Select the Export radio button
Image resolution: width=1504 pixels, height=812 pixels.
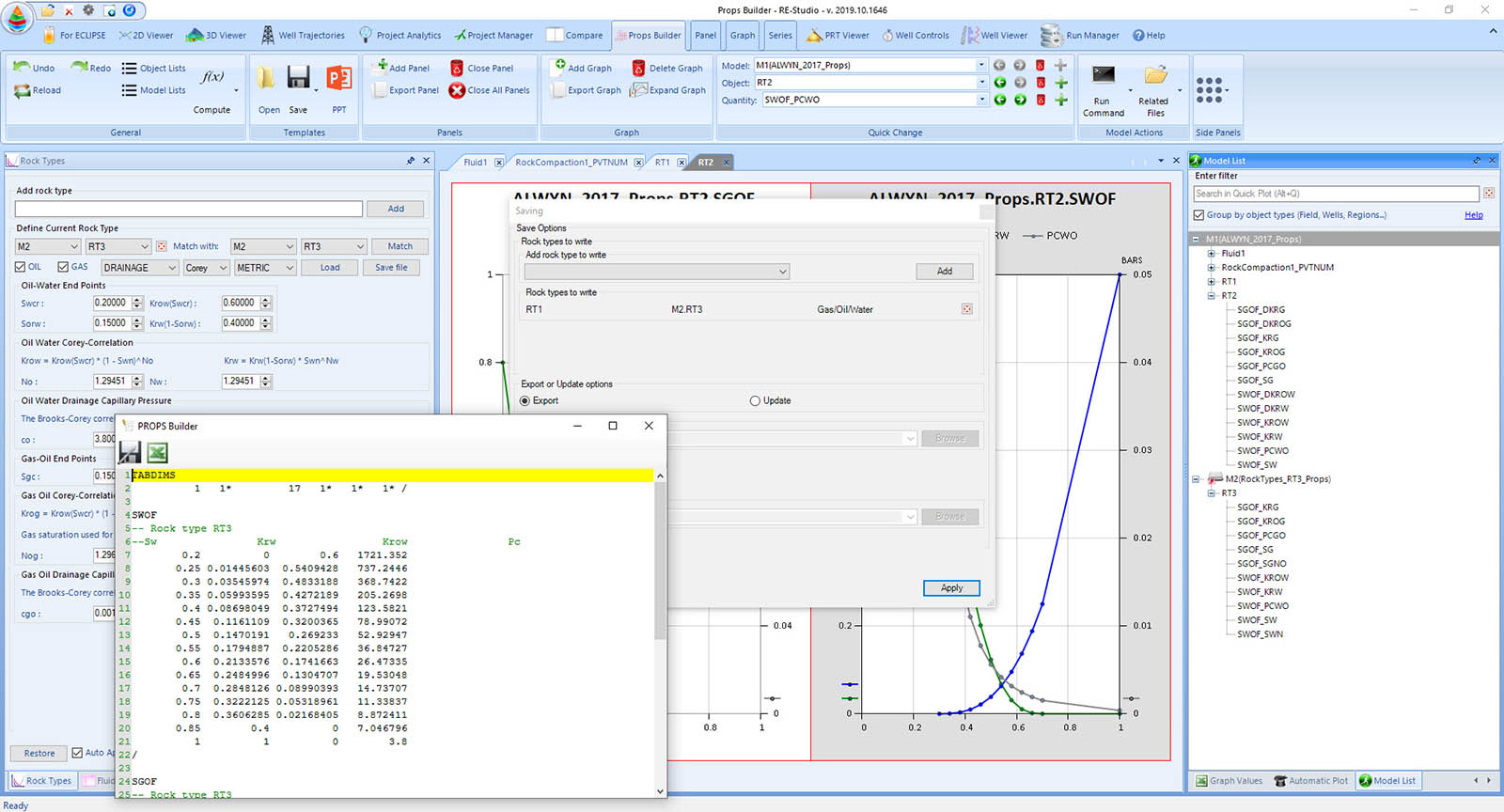[x=525, y=400]
